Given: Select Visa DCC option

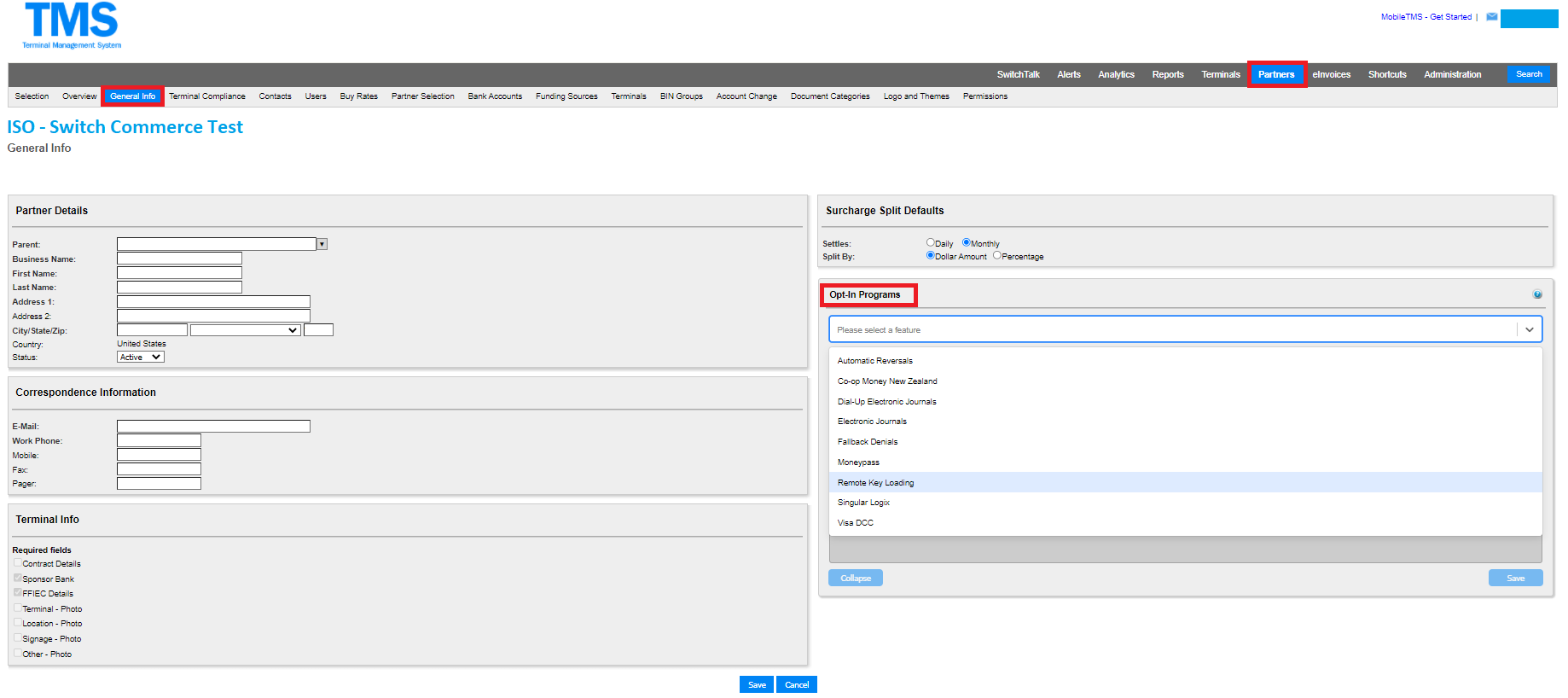Looking at the screenshot, I should [x=1185, y=523].
